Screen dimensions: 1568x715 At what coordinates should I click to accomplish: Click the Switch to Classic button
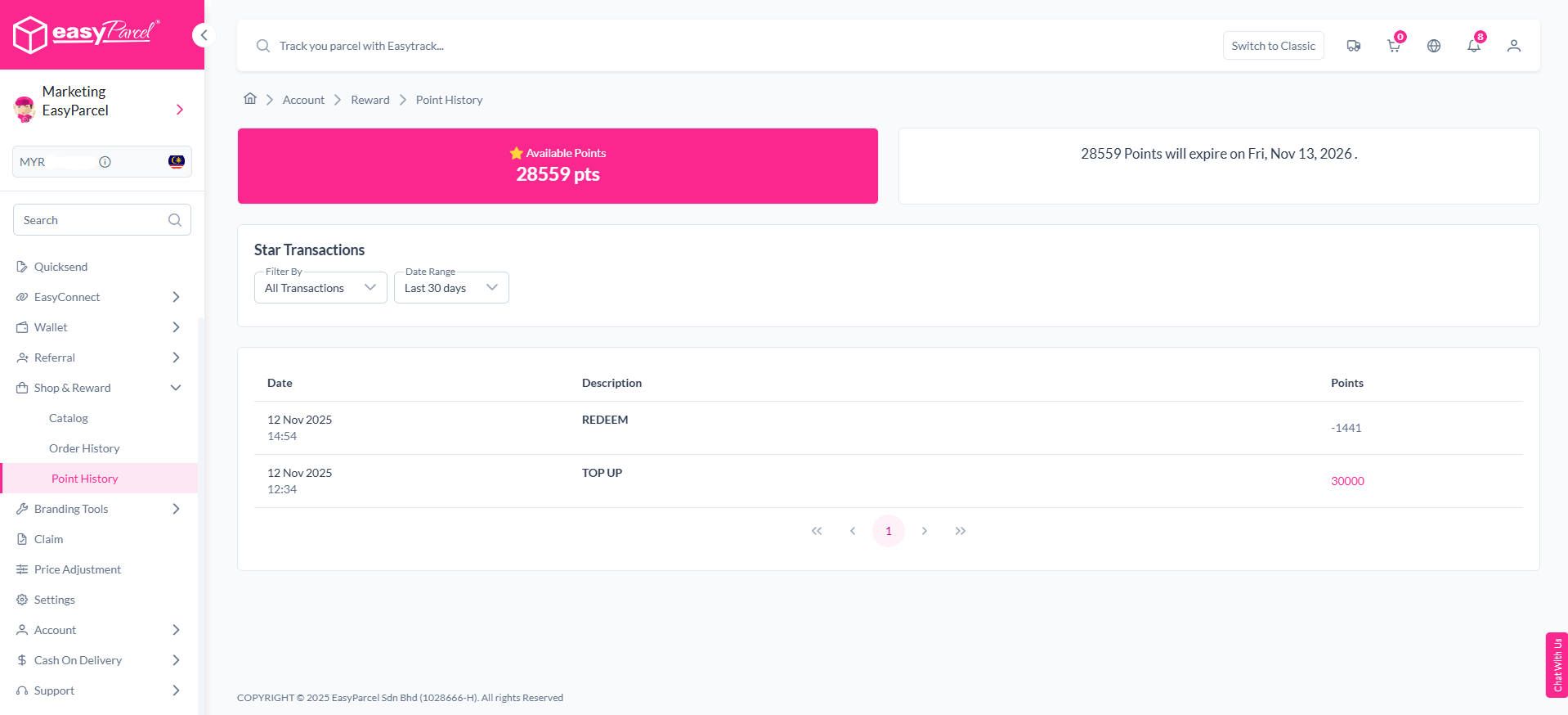pos(1273,46)
